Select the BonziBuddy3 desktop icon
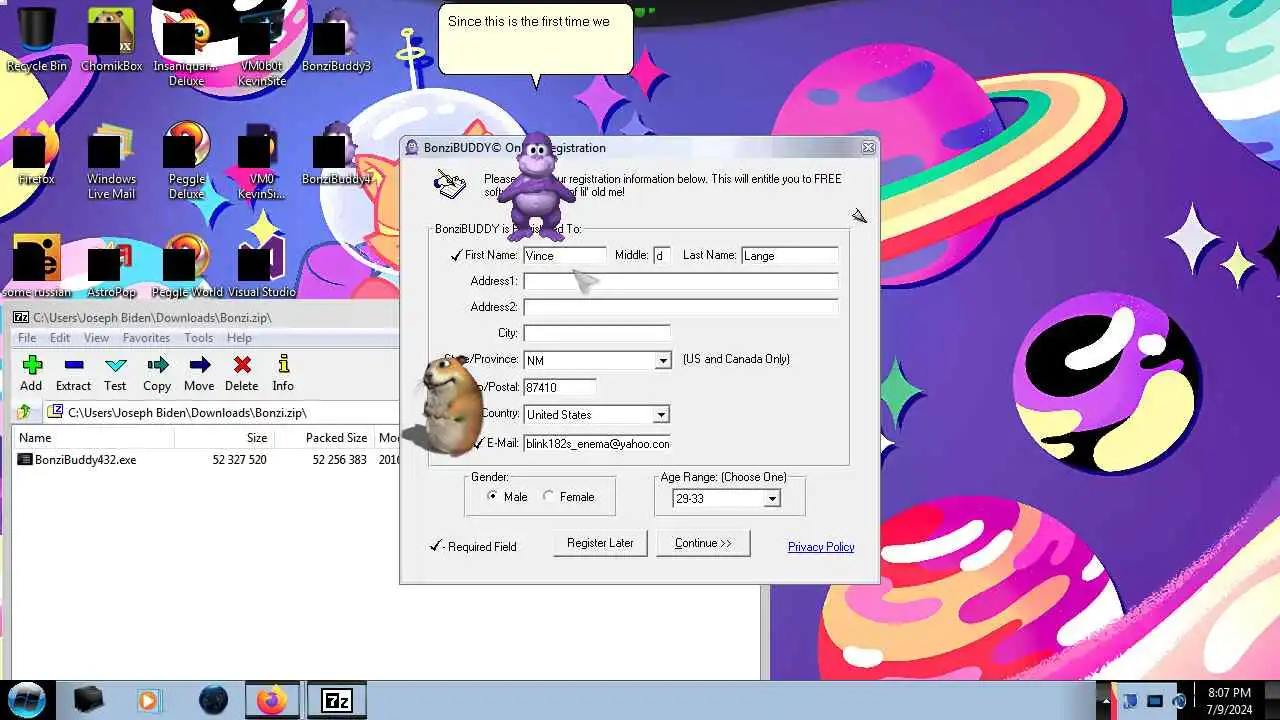Viewport: 1280px width, 720px height. (336, 40)
